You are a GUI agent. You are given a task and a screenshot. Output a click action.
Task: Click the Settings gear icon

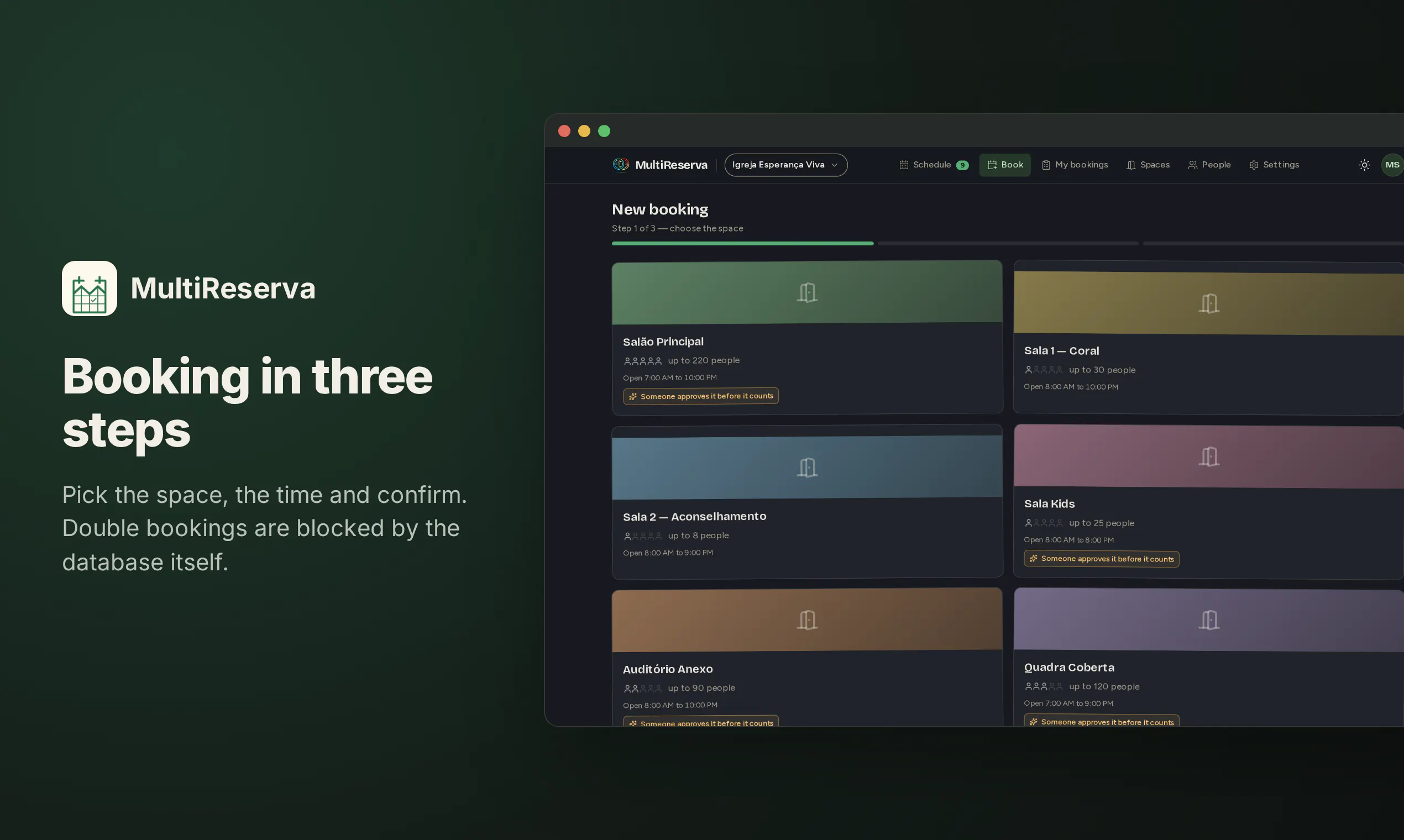point(1254,165)
